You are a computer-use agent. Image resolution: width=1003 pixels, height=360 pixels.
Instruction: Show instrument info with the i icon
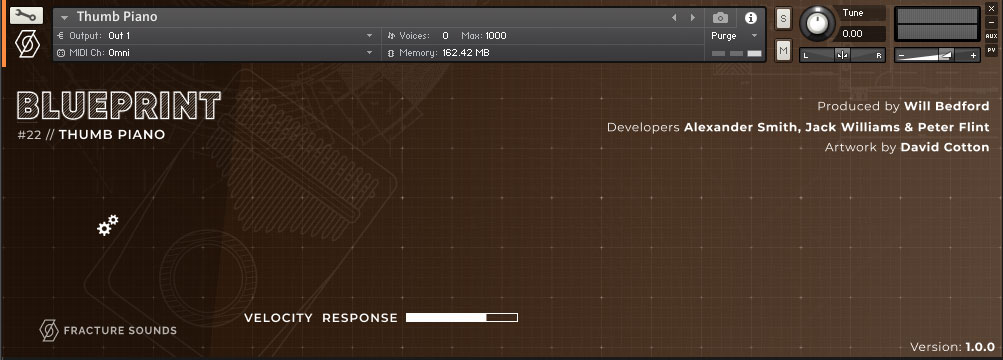(751, 18)
